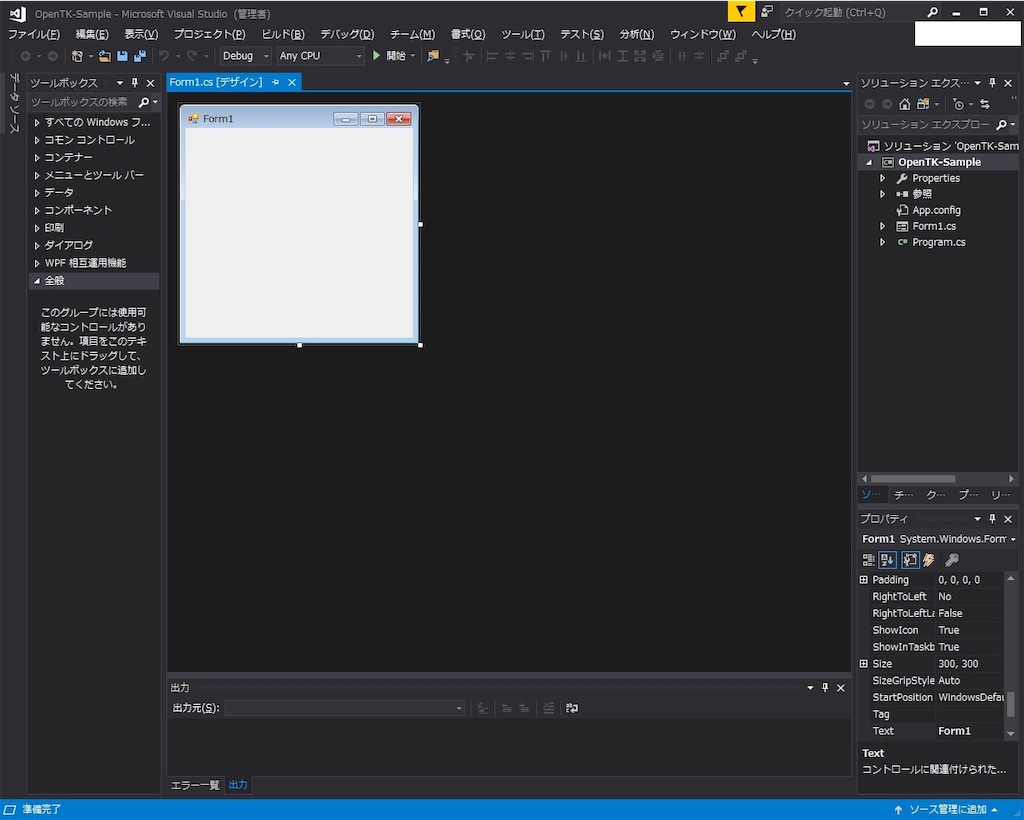This screenshot has width=1024, height=820.
Task: Switch to the 出力 bottom tab
Action: coord(238,785)
